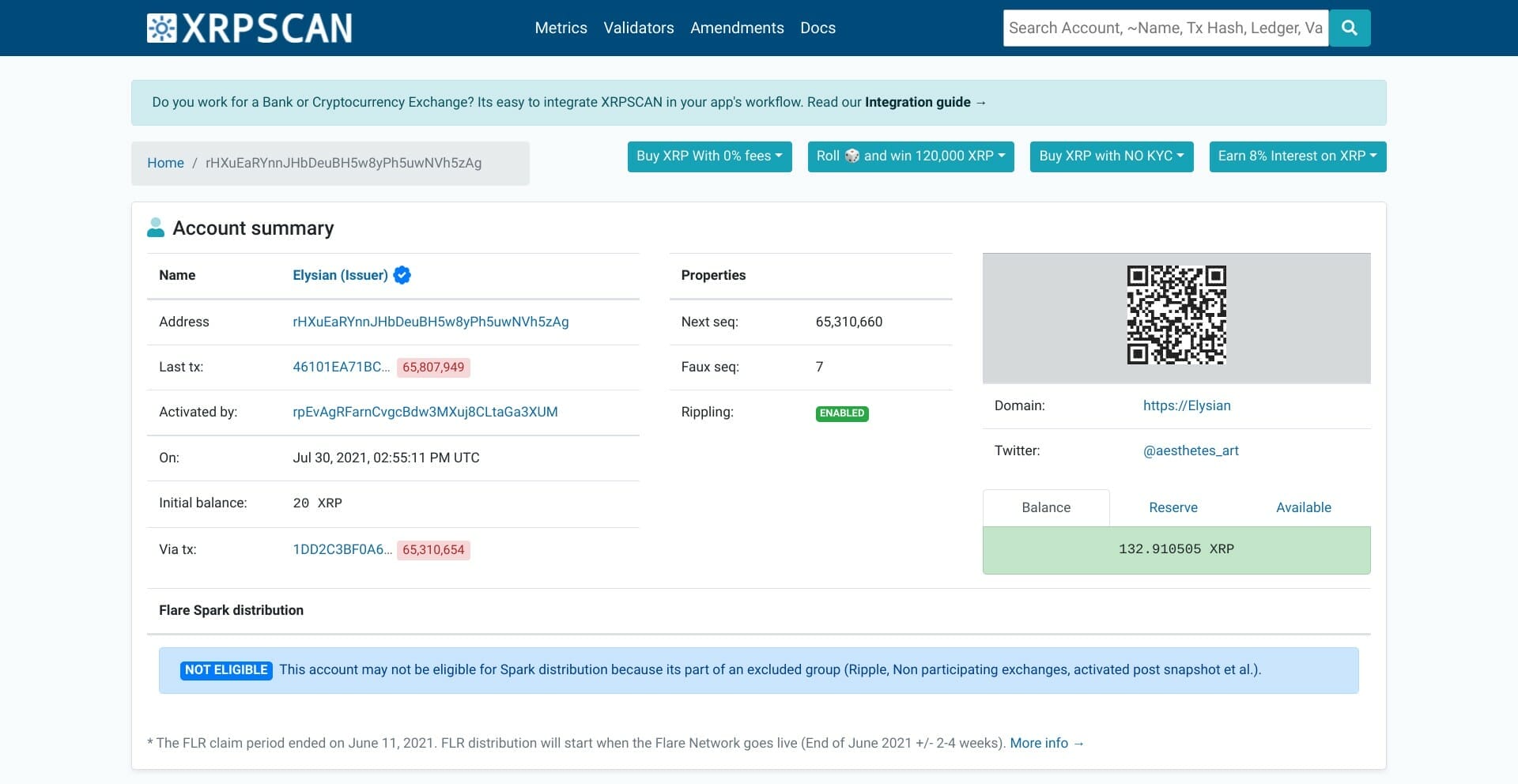This screenshot has height=784, width=1518.
Task: Open the Metrics menu item
Action: 561,28
